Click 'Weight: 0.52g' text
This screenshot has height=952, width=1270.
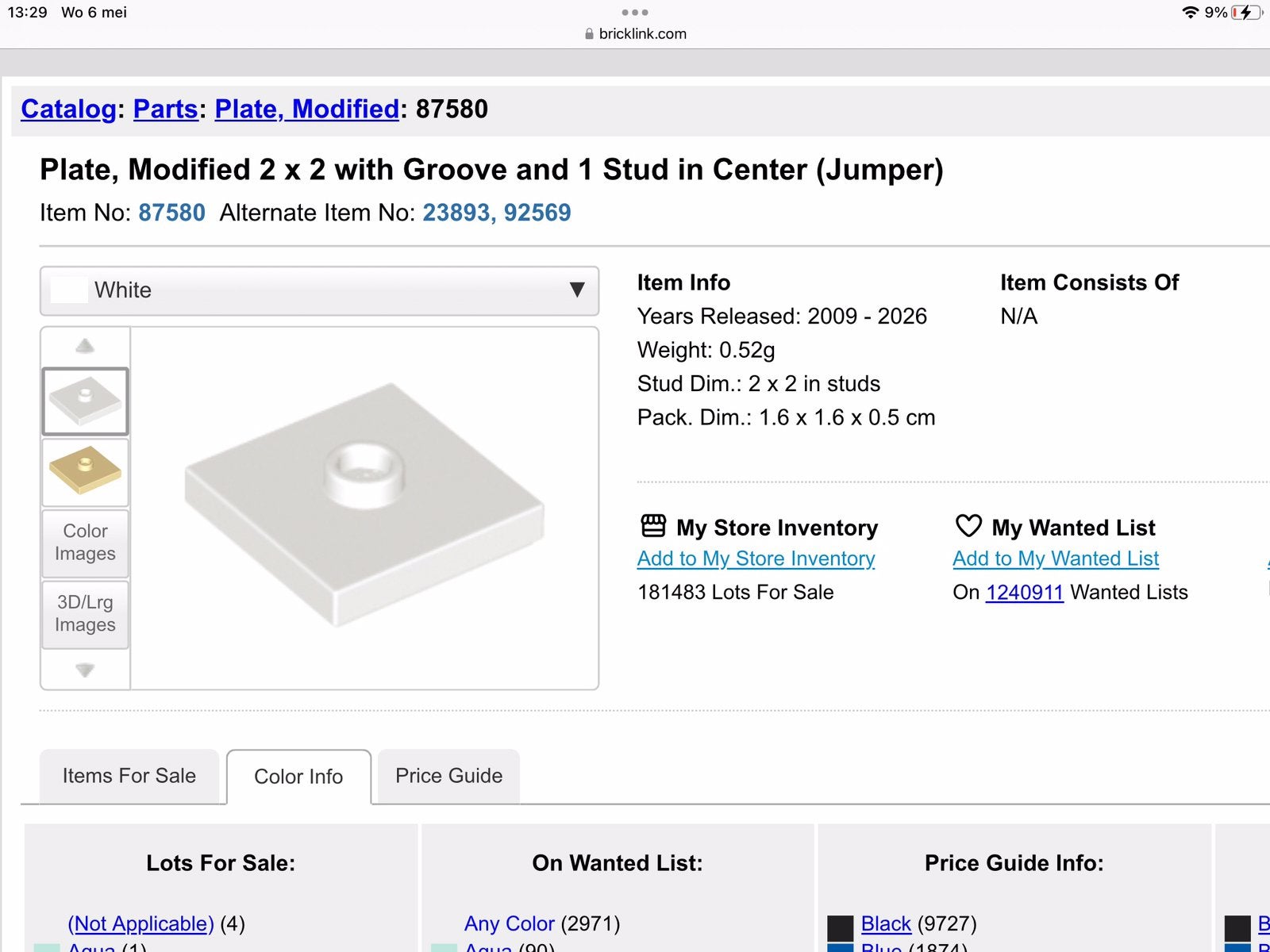[706, 350]
